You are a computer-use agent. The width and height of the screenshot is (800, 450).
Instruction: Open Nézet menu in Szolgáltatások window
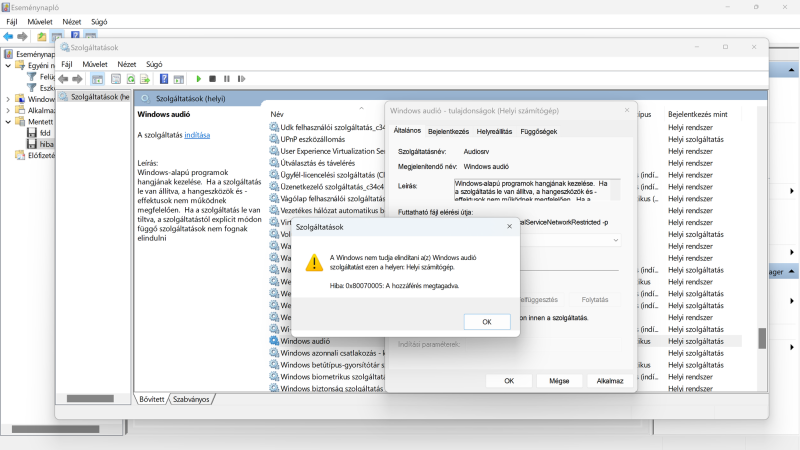(127, 64)
